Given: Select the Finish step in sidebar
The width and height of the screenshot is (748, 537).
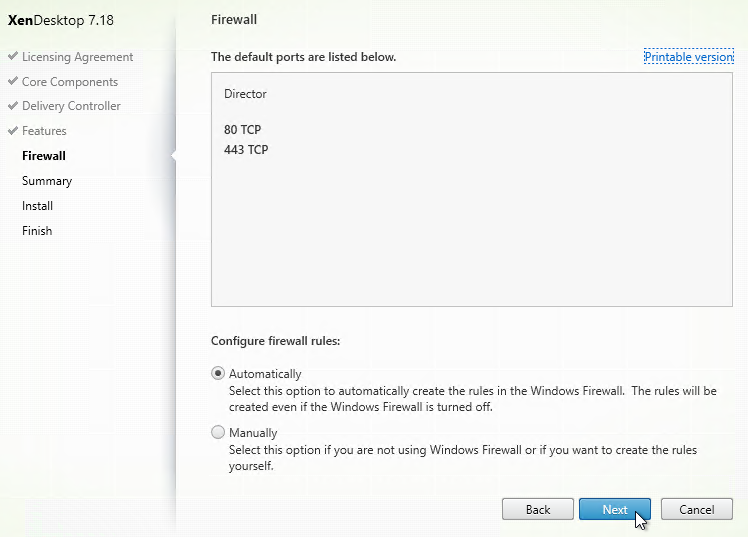Looking at the screenshot, I should coord(37,230).
